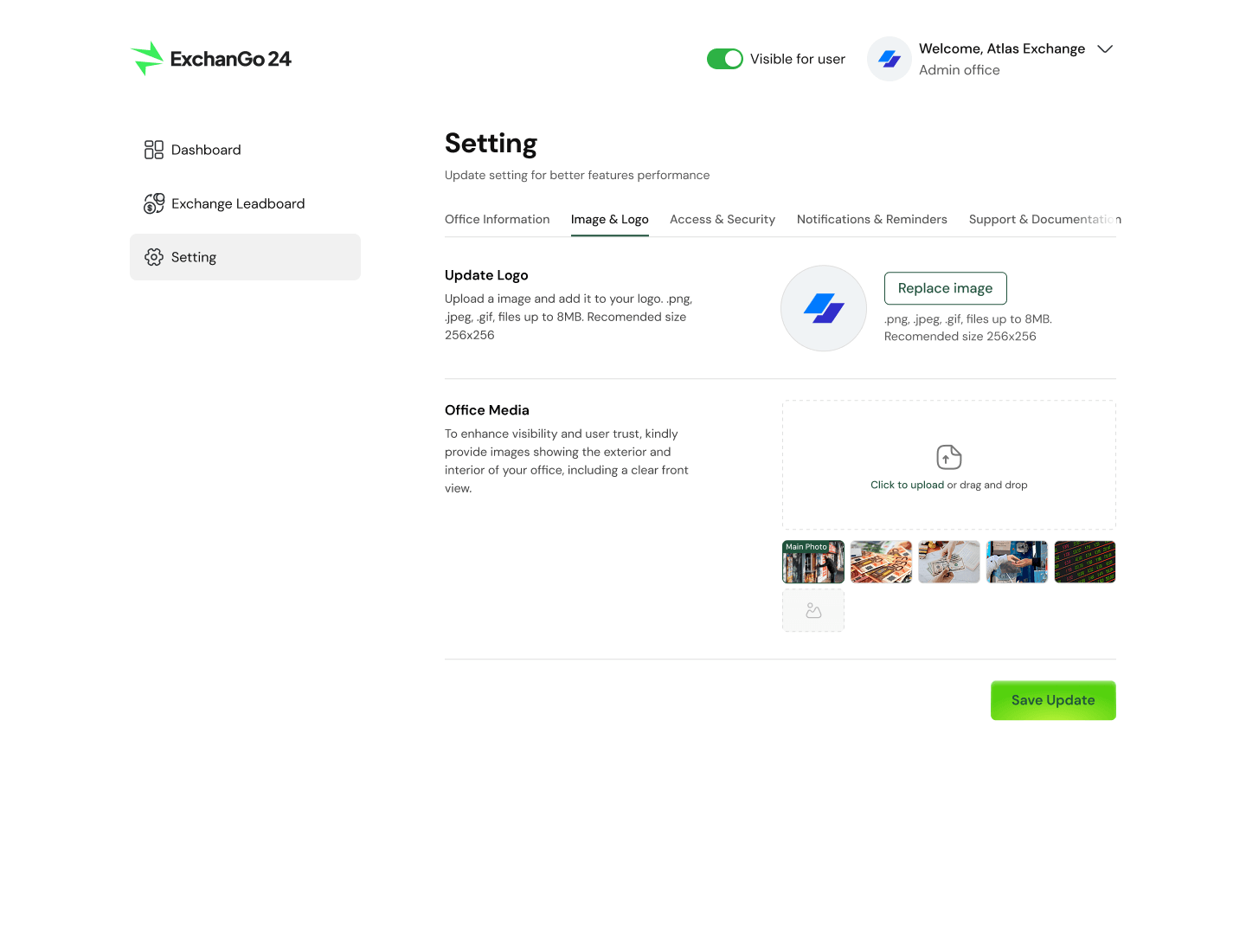This screenshot has width=1246, height=952.
Task: Go to Support & Documentation tab
Action: coord(1044,220)
